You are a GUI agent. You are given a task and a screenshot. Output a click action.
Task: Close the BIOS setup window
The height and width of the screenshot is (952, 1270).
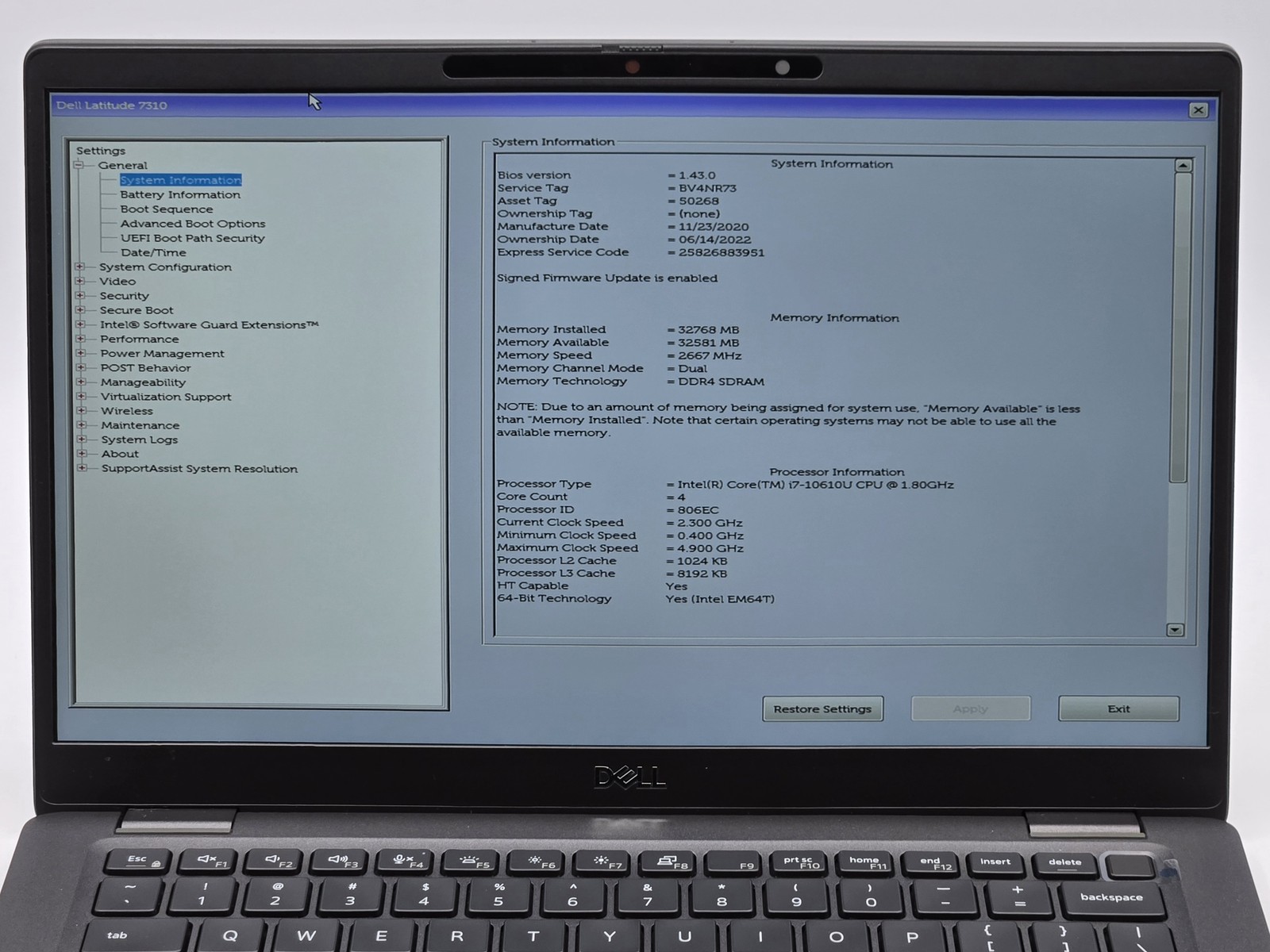pyautogui.click(x=1199, y=110)
